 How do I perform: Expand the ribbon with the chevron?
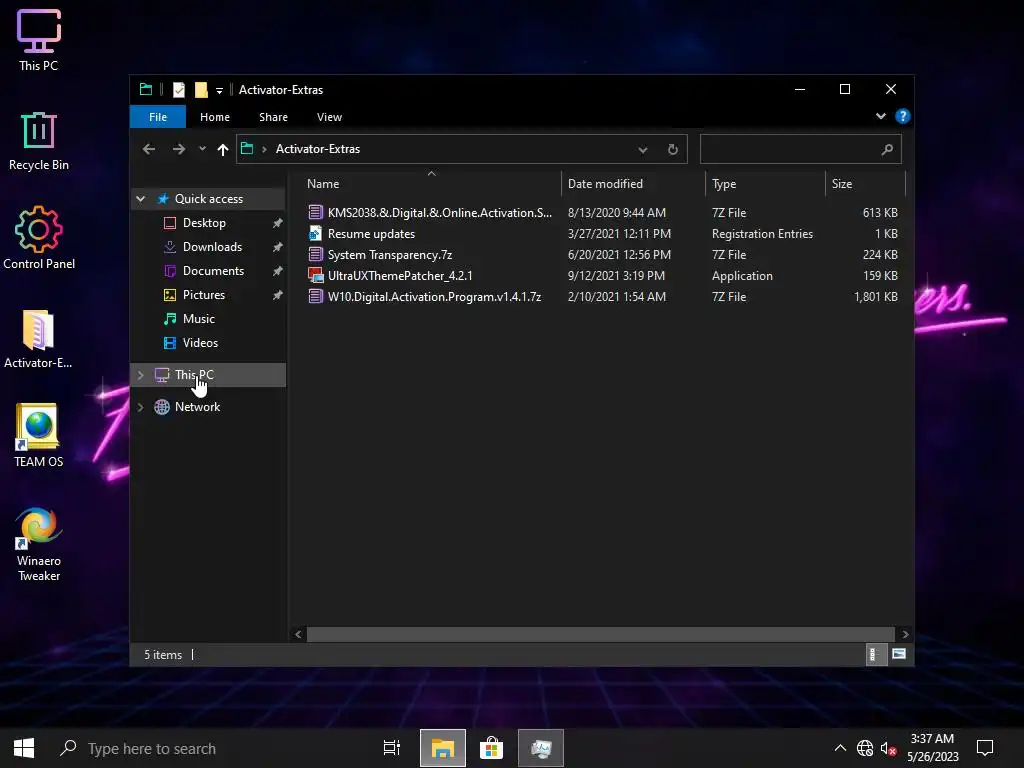click(880, 116)
